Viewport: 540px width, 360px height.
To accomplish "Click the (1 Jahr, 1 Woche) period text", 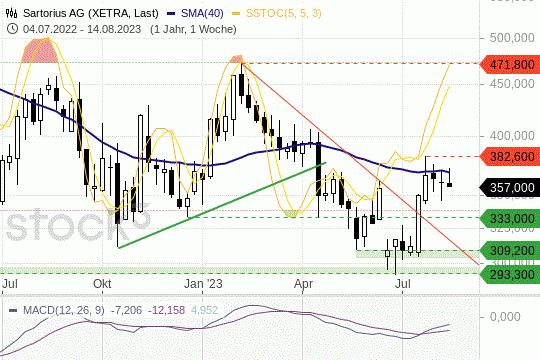I will pyautogui.click(x=193, y=29).
